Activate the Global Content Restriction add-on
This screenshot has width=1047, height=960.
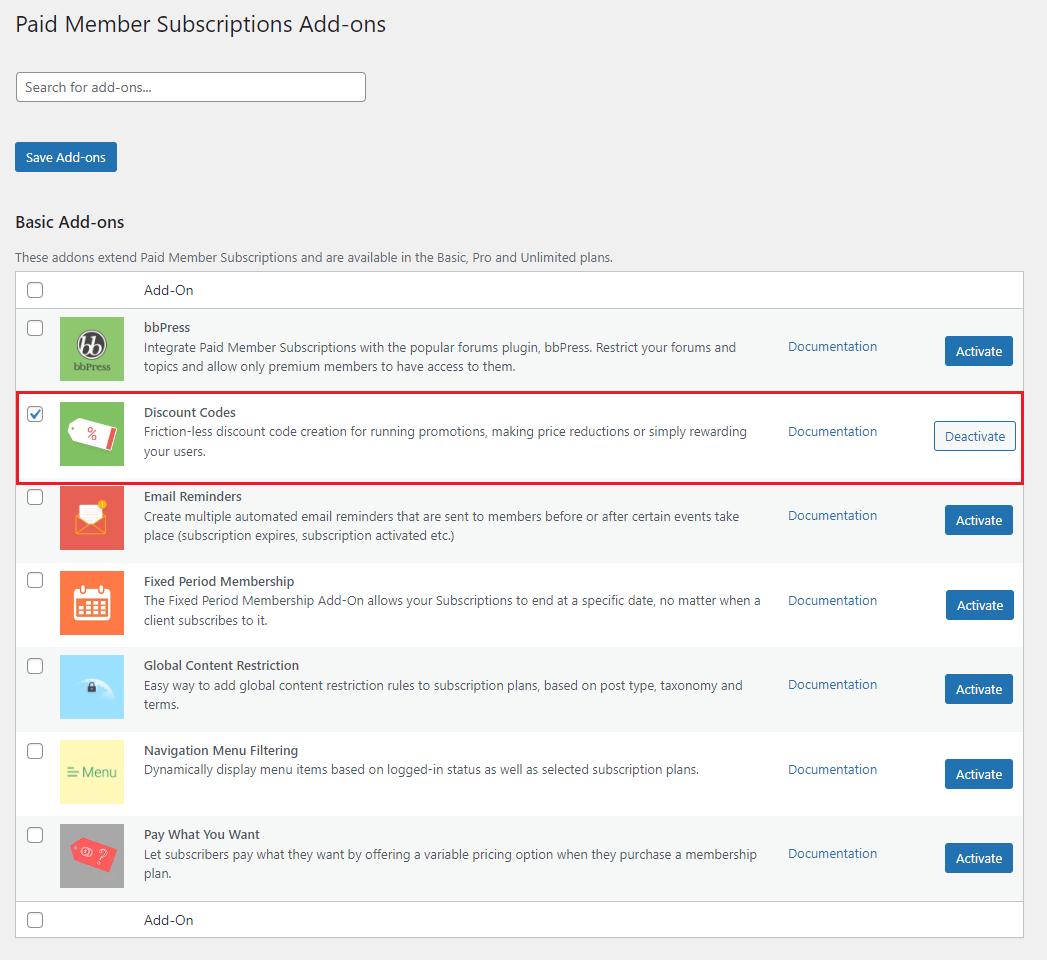tap(978, 689)
